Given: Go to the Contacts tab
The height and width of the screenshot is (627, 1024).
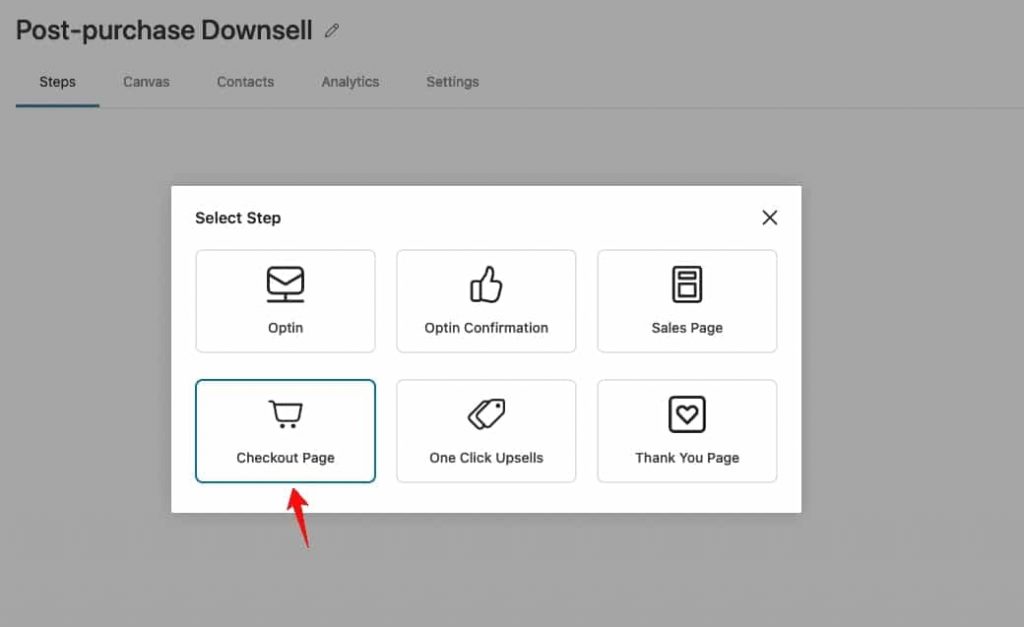Looking at the screenshot, I should point(246,82).
